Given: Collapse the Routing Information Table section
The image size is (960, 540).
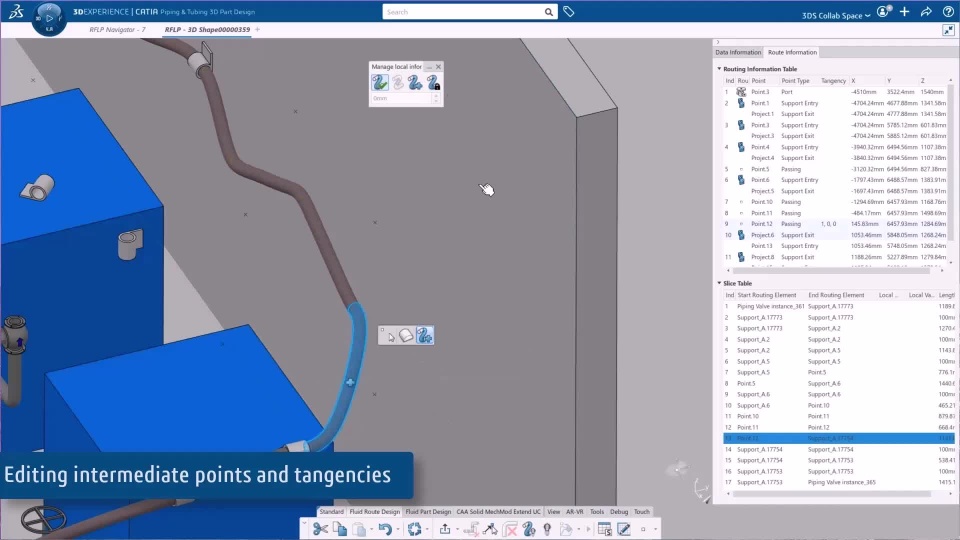Looking at the screenshot, I should (x=719, y=69).
